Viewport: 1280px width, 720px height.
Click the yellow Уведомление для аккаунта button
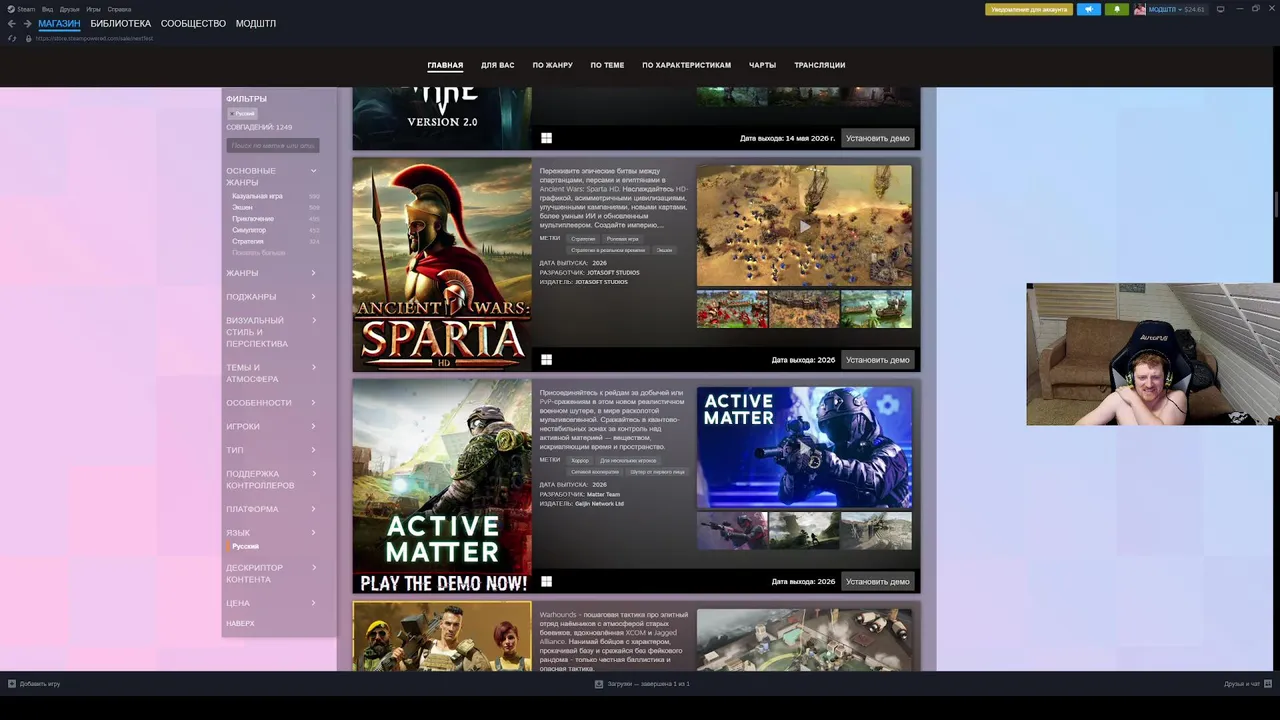pyautogui.click(x=1028, y=9)
